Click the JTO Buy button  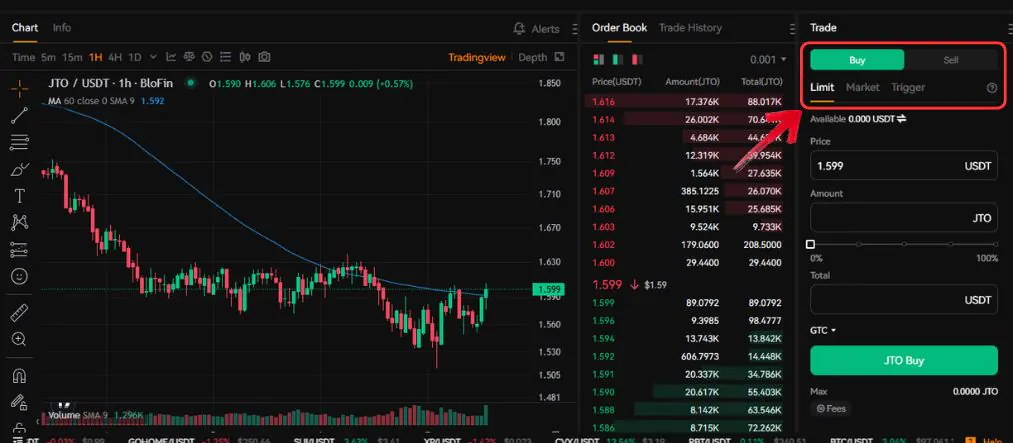click(904, 360)
